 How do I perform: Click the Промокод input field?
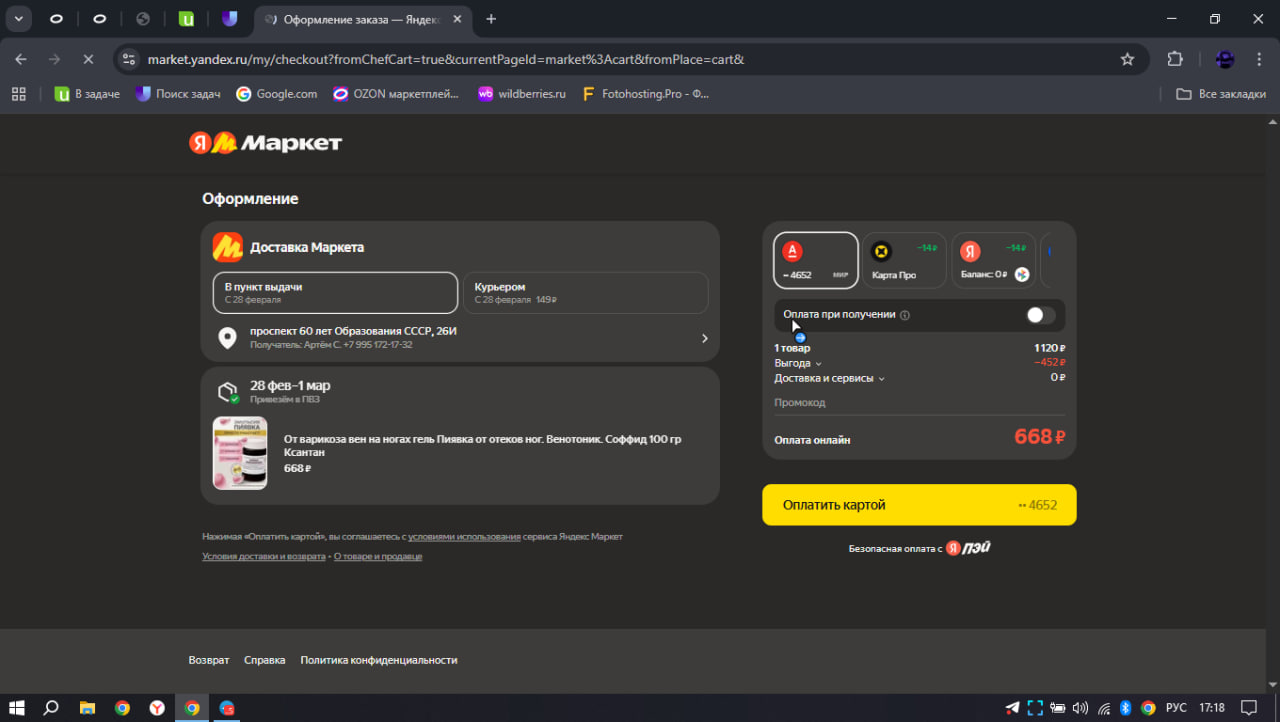tap(918, 402)
